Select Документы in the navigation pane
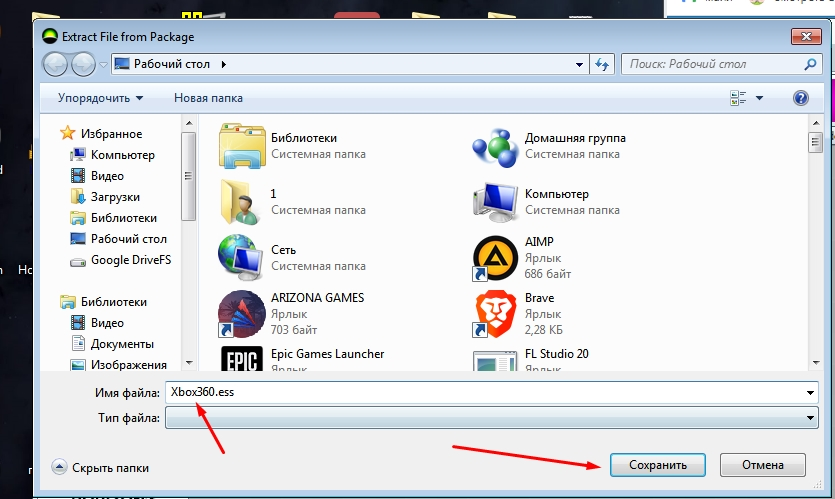The width and height of the screenshot is (835, 499). [122, 344]
